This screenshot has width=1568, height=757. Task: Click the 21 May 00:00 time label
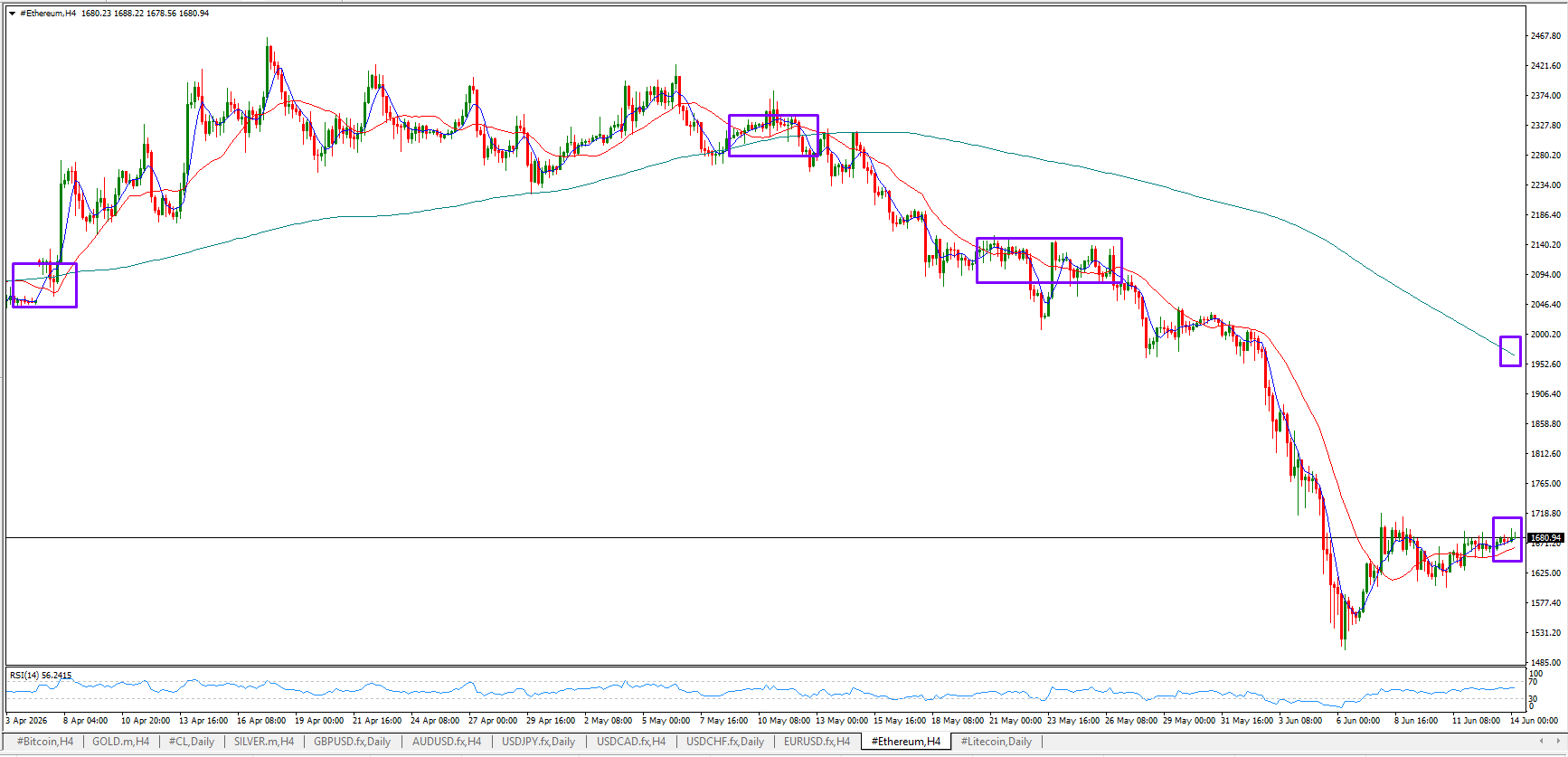[1015, 721]
